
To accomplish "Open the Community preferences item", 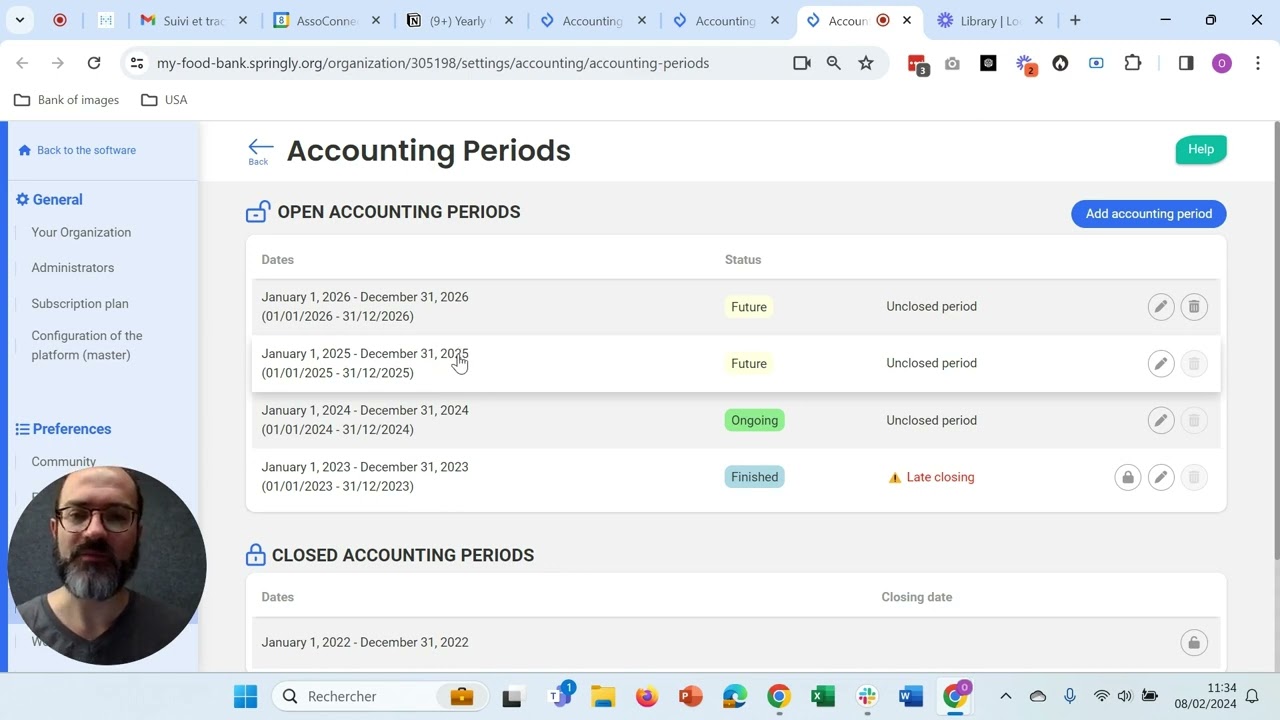I will [x=64, y=462].
